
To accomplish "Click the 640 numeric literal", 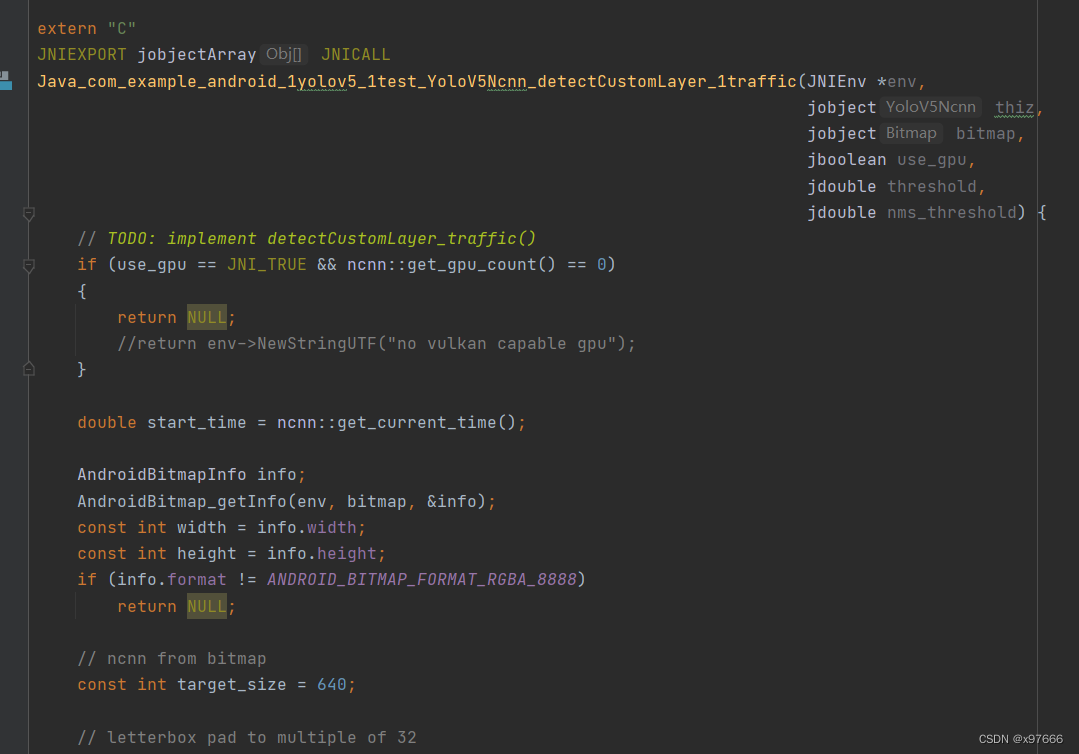I will click(332, 685).
